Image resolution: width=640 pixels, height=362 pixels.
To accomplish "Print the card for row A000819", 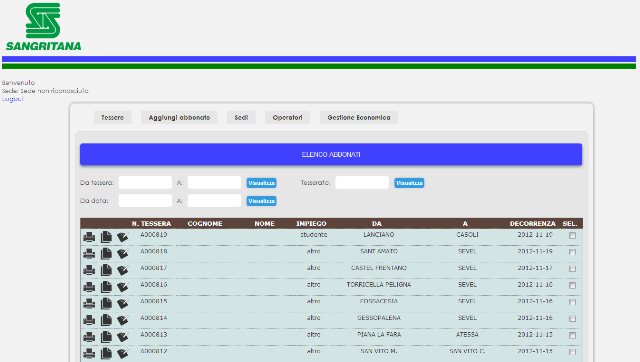I will [x=89, y=237].
